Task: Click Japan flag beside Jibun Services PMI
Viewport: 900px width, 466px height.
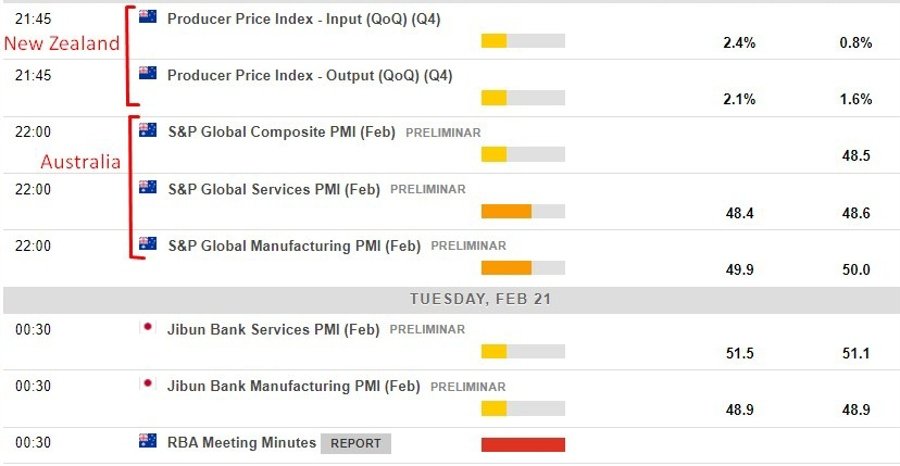Action: pyautogui.click(x=148, y=327)
